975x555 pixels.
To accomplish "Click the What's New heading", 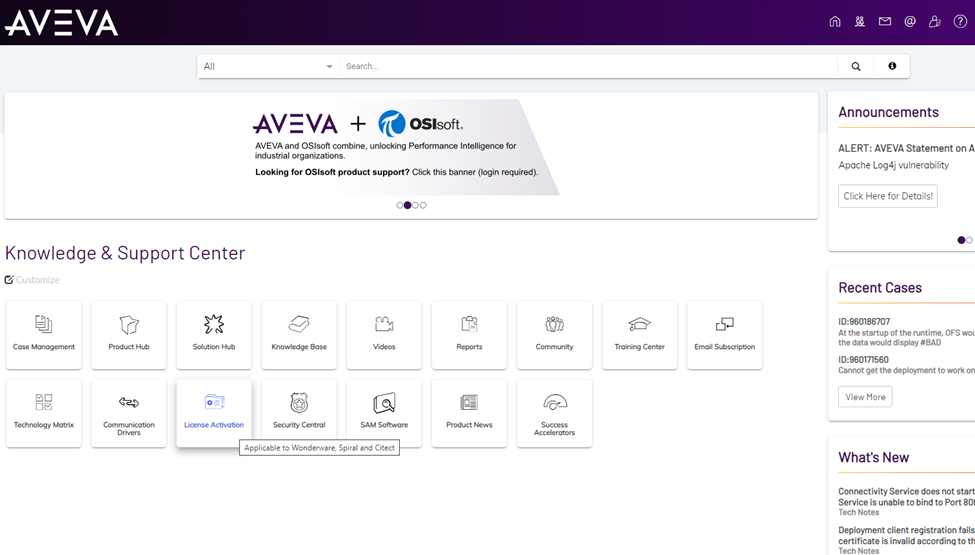I will pyautogui.click(x=873, y=457).
